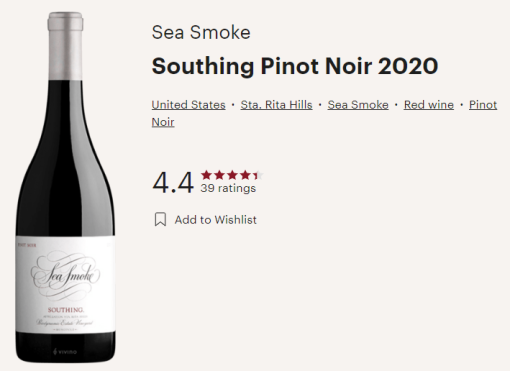This screenshot has width=510, height=371.
Task: Click the Southing Pinot Noir 2020 title
Action: (x=295, y=66)
